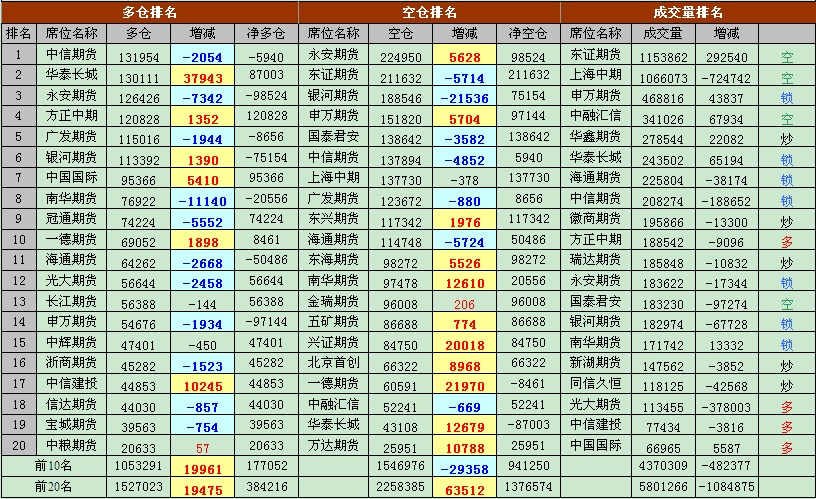
Task: Click 华鑫期货 seat name
Action: (x=595, y=136)
